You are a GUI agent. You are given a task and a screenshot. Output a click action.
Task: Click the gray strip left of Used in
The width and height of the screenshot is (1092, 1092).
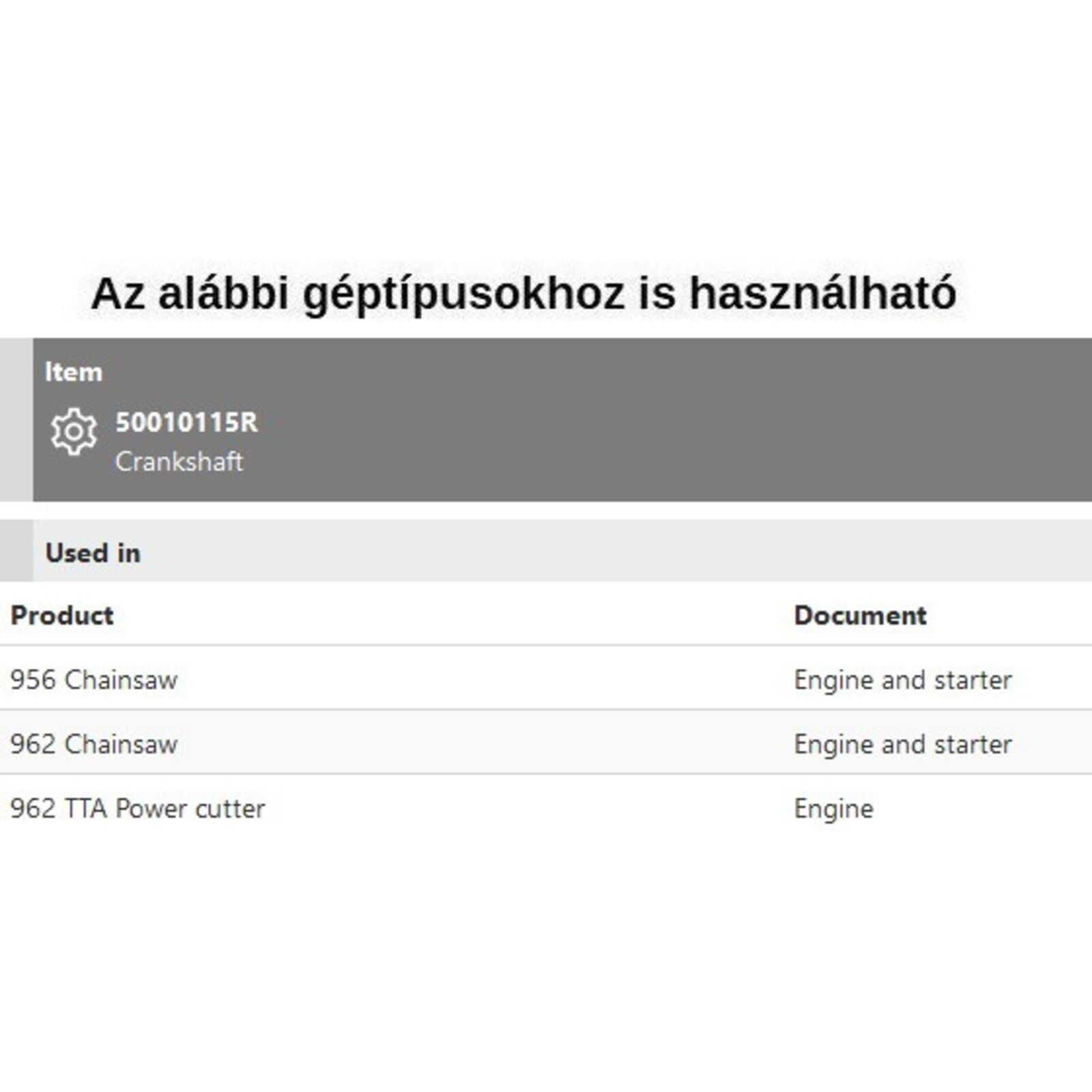[x=16, y=551]
